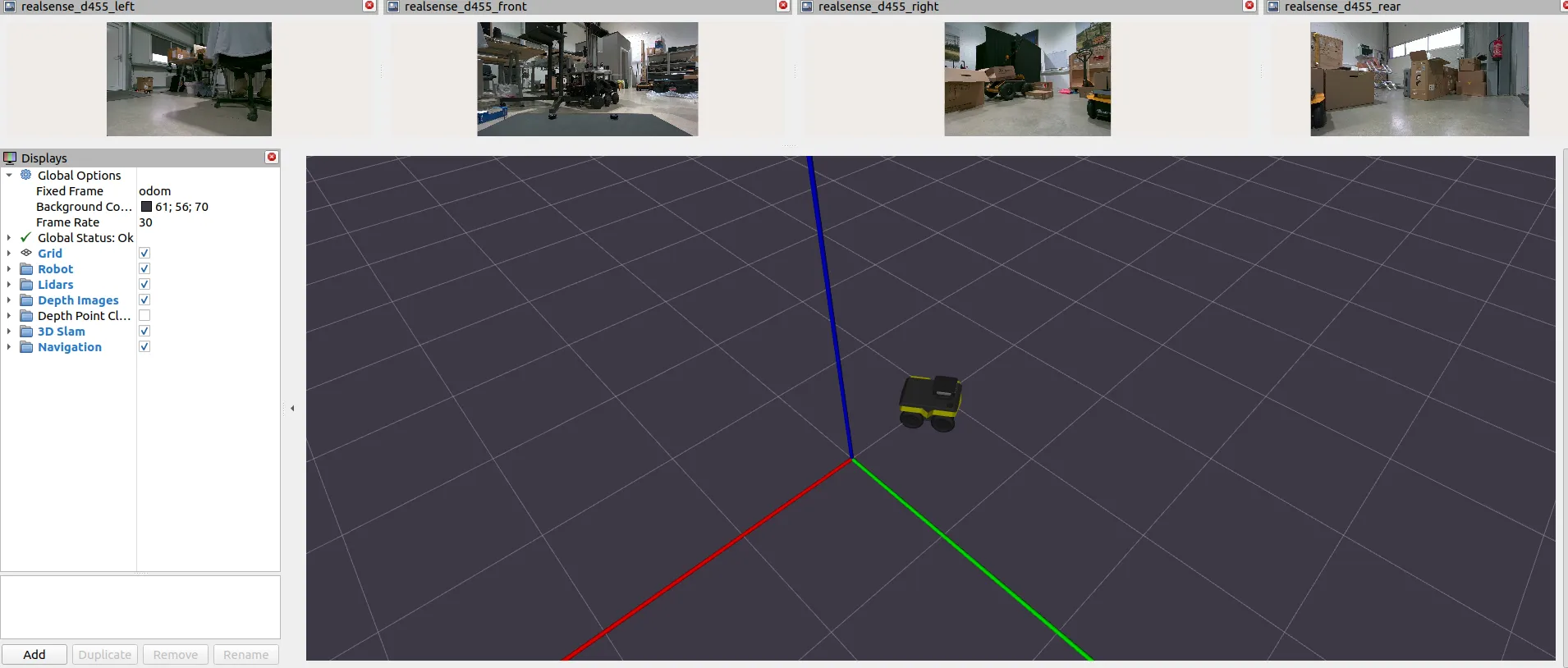
Task: Click the Global Options gear icon
Action: (26, 176)
